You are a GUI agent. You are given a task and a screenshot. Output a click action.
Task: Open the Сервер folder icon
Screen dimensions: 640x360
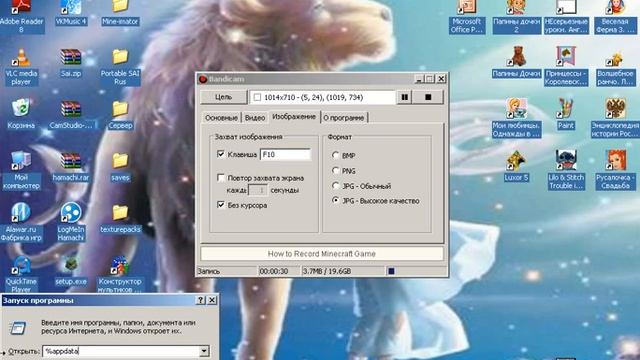click(x=120, y=109)
